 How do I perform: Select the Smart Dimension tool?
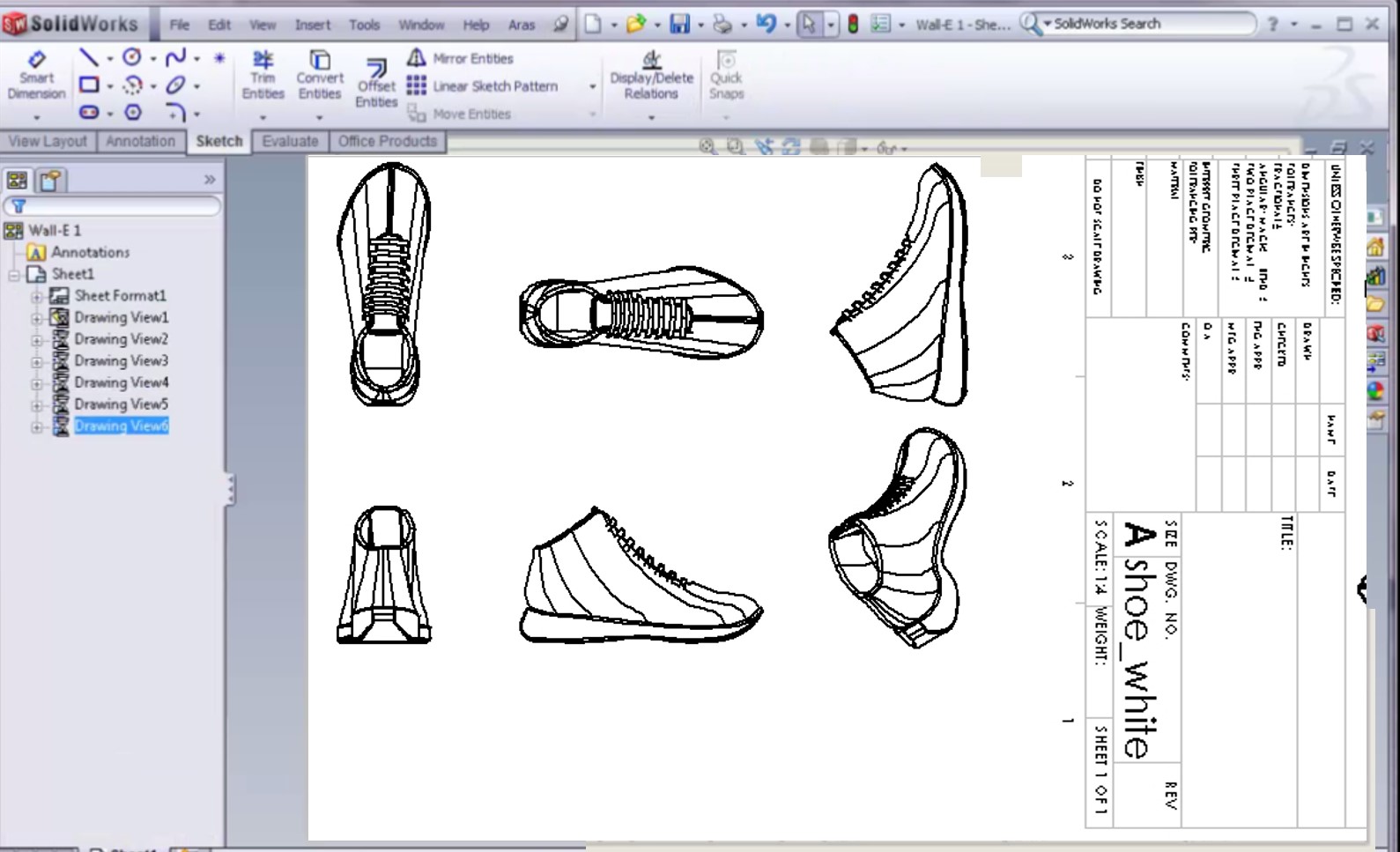[36, 74]
